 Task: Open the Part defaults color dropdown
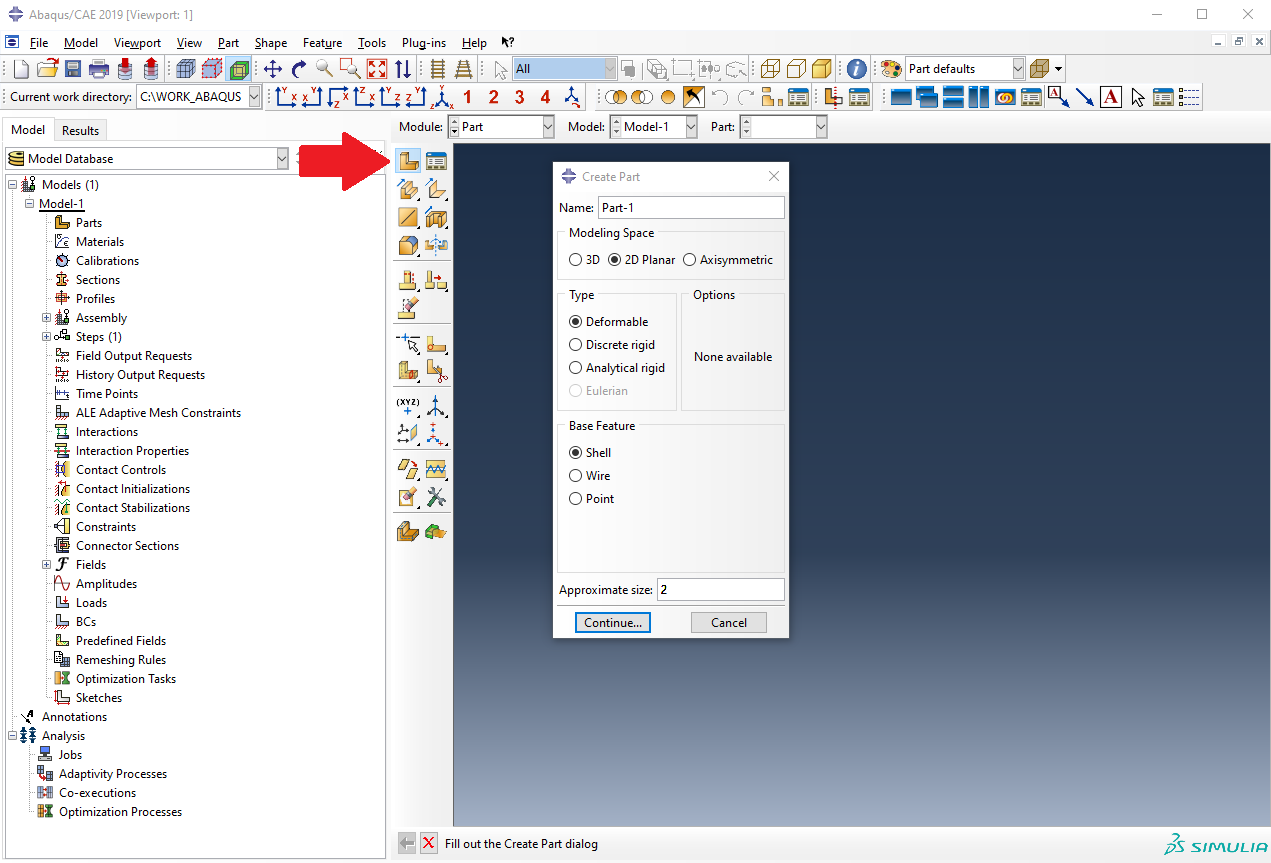(x=1018, y=69)
